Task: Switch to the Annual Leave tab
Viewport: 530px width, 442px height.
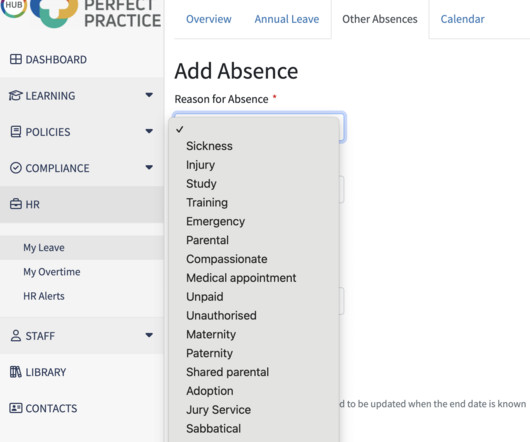Action: (287, 19)
